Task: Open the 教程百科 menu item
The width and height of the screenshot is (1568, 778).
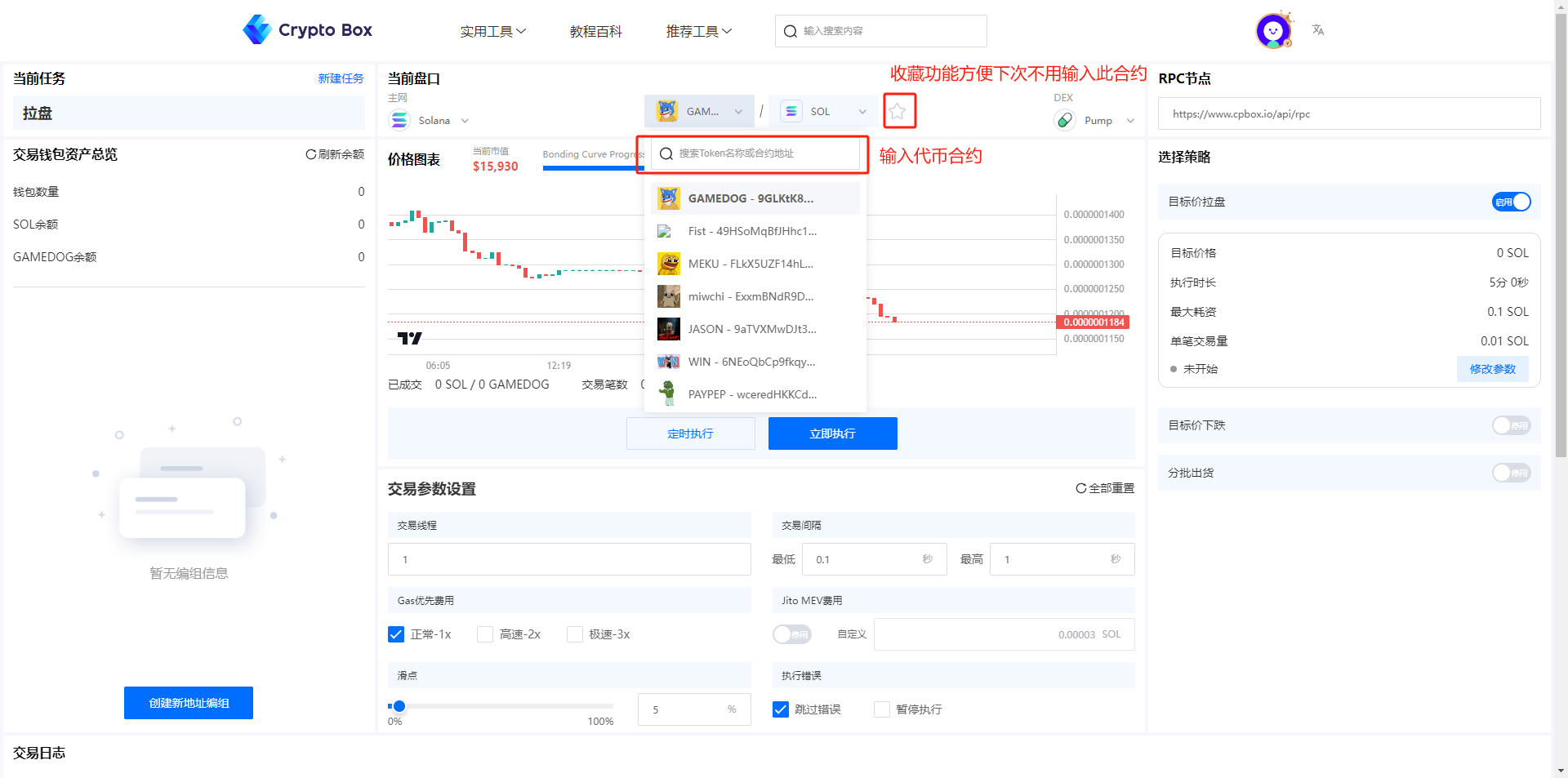Action: coord(596,31)
